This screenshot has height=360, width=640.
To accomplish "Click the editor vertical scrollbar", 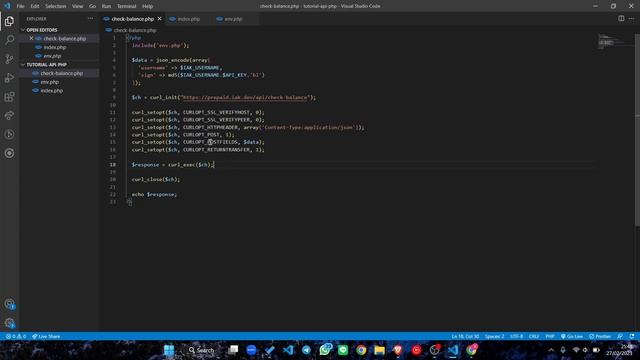I will click(637, 130).
